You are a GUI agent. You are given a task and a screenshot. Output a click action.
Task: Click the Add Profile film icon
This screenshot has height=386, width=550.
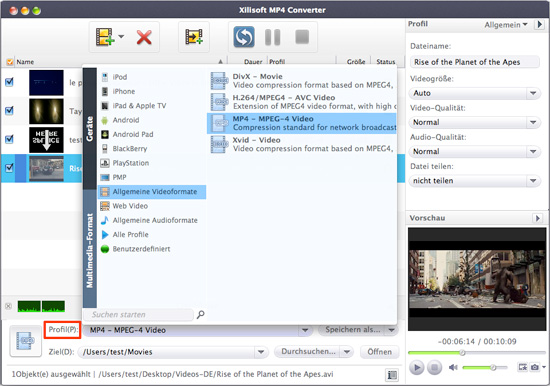[194, 36]
